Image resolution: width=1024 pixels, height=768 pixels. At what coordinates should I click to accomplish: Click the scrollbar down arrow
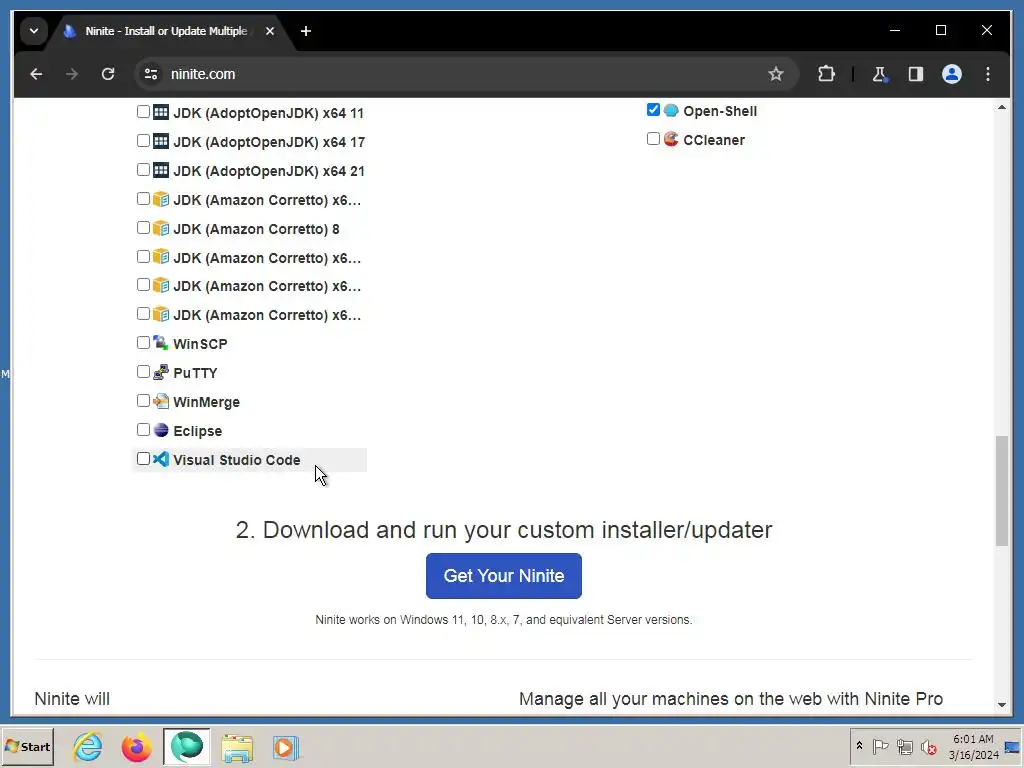point(1002,705)
